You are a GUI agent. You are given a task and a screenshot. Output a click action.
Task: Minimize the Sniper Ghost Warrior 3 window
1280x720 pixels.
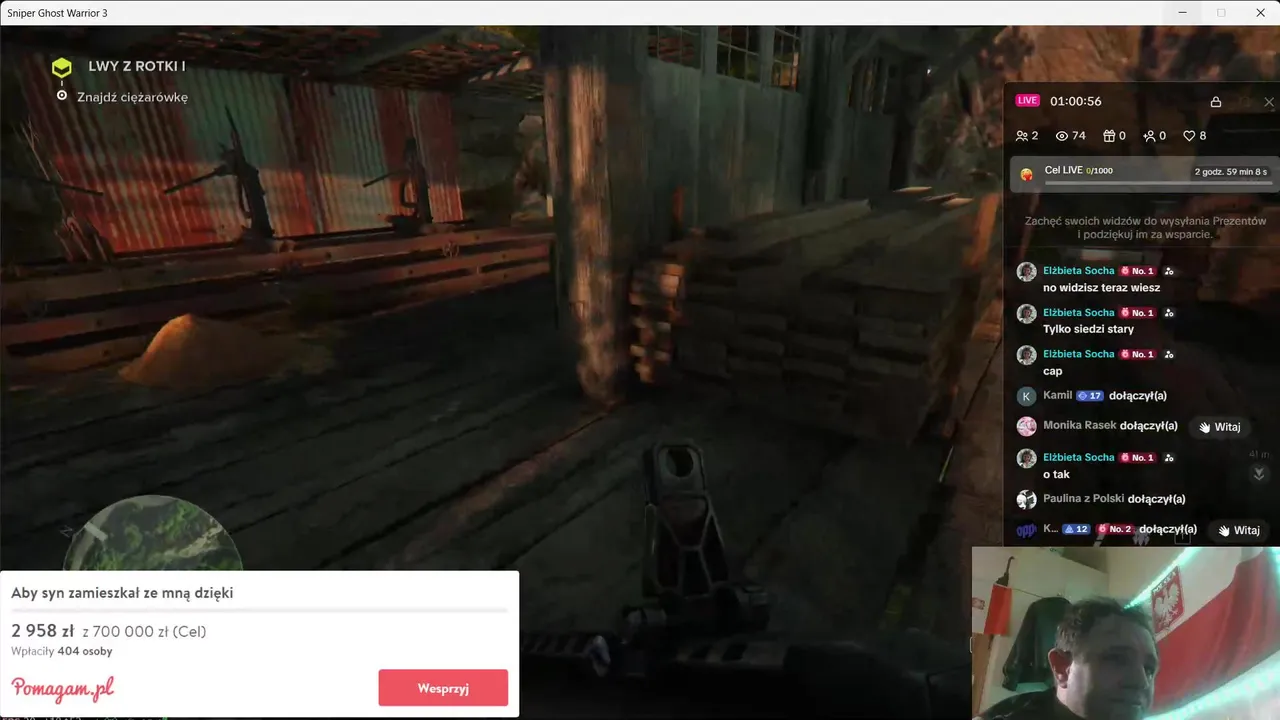(x=1183, y=13)
